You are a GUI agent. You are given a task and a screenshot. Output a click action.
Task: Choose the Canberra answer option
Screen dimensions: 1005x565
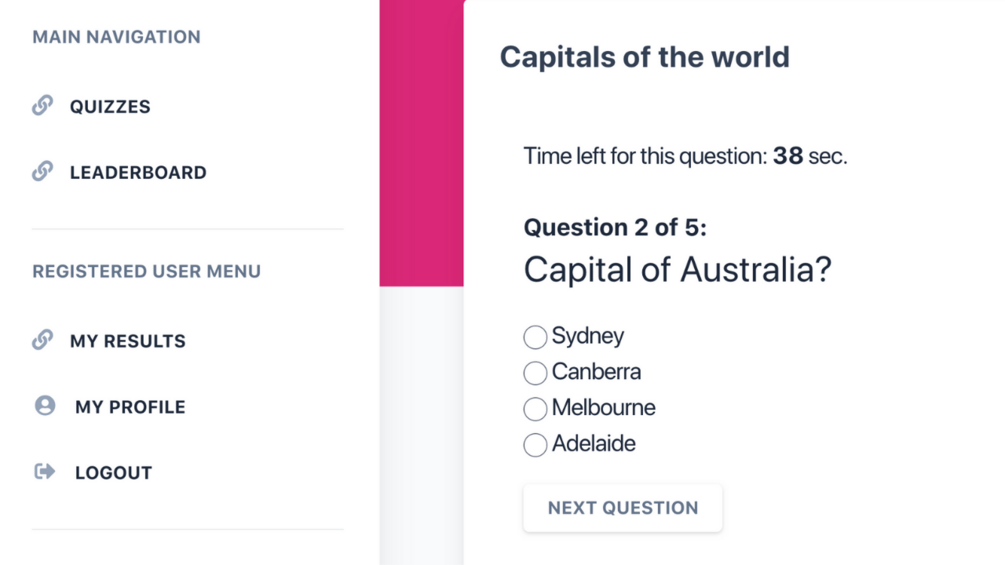pyautogui.click(x=535, y=373)
